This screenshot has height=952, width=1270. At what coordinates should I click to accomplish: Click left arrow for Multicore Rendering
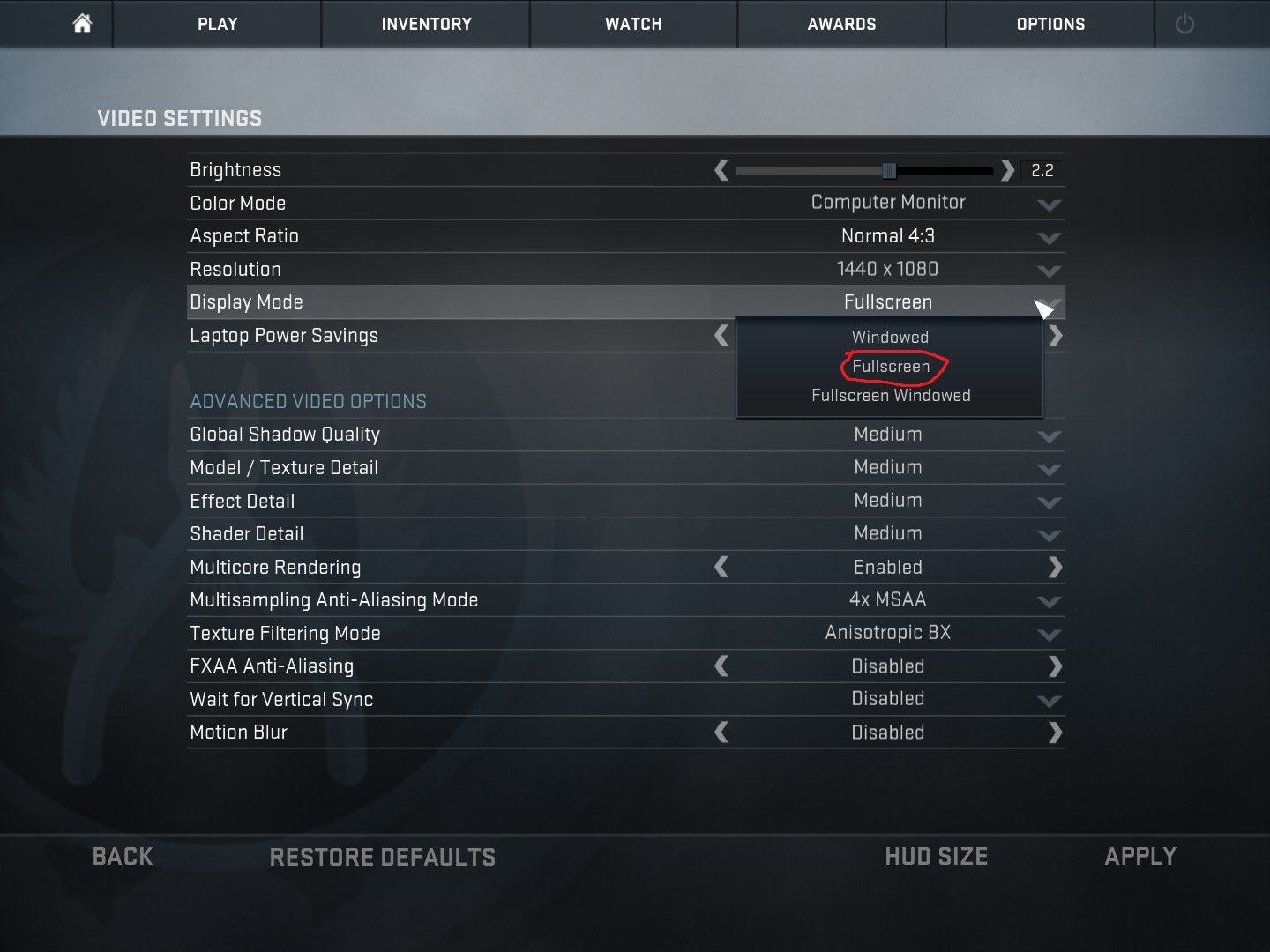[721, 567]
